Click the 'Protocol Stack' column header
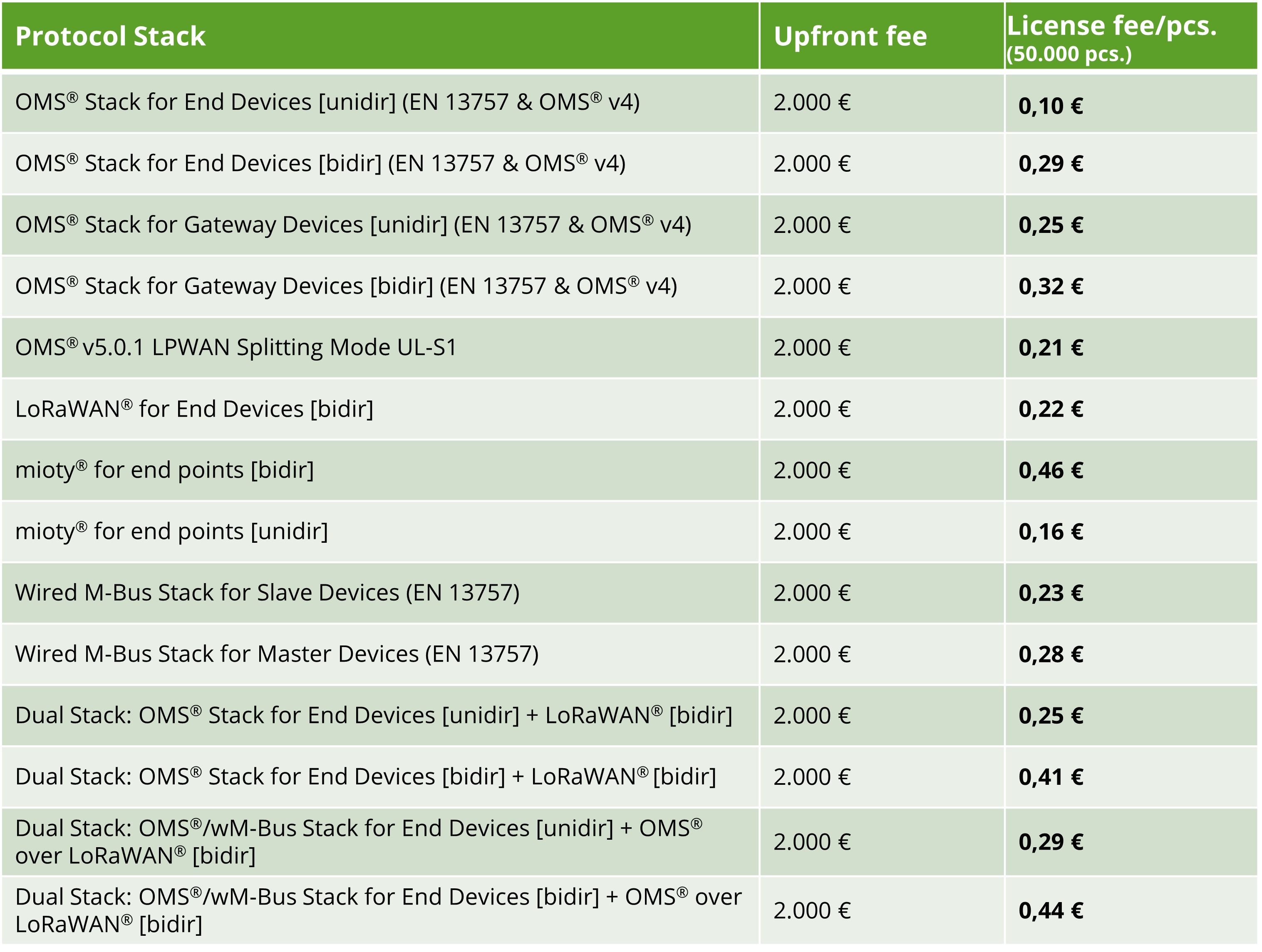This screenshot has height=952, width=1262. pyautogui.click(x=110, y=36)
